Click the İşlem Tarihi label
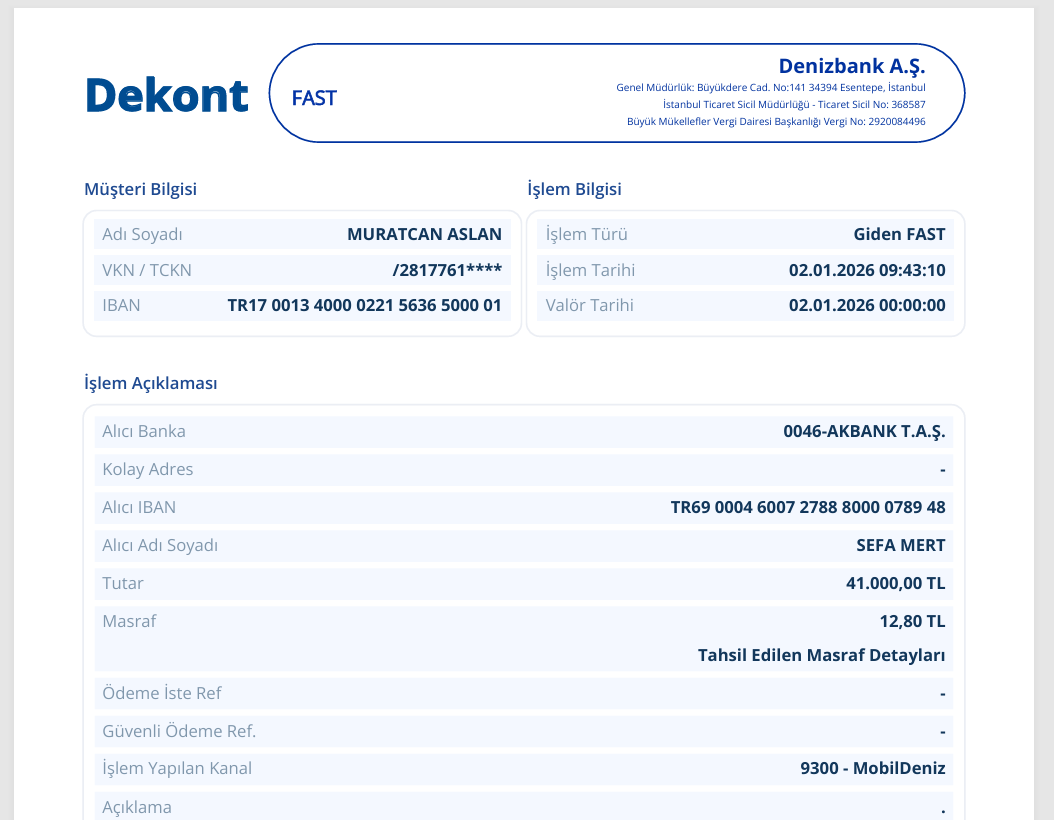The image size is (1054, 820). 590,270
